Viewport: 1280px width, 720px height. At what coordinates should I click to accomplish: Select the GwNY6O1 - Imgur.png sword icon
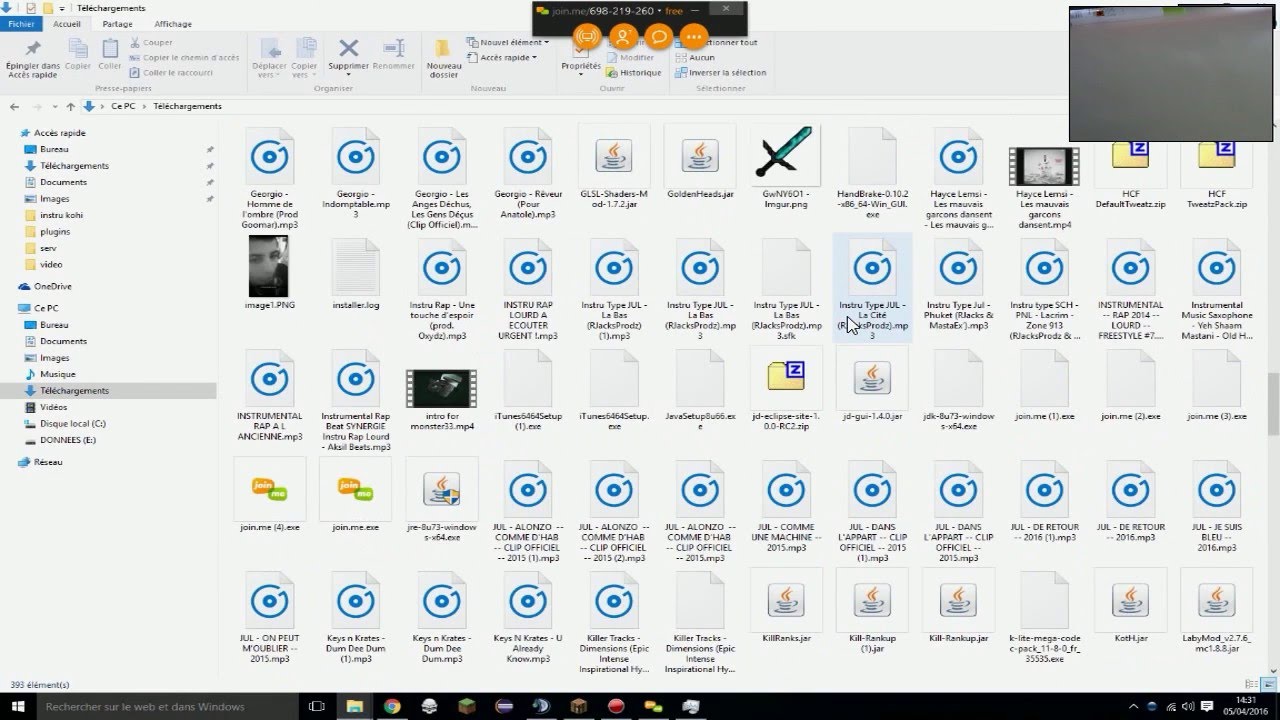pos(786,155)
